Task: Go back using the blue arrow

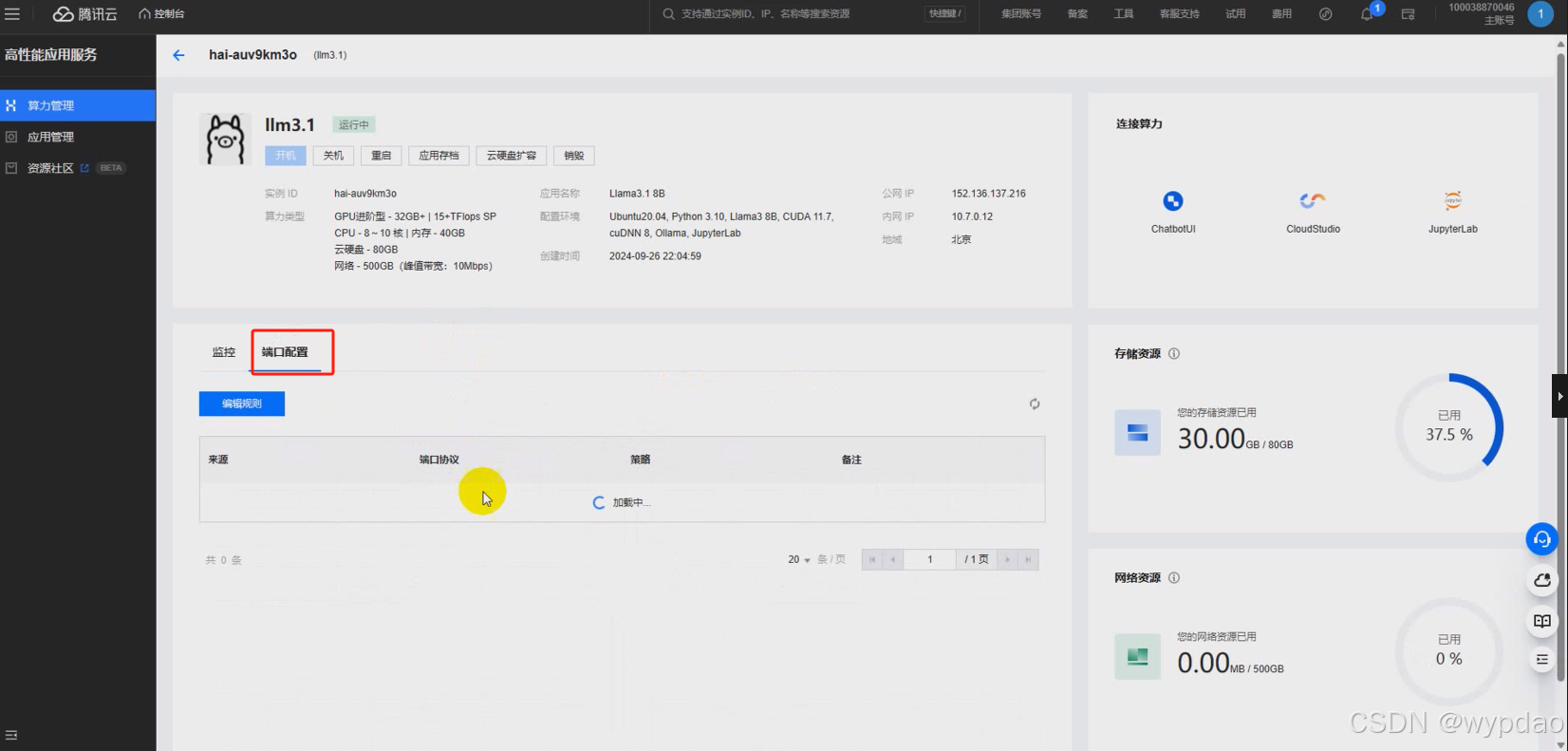Action: click(178, 55)
